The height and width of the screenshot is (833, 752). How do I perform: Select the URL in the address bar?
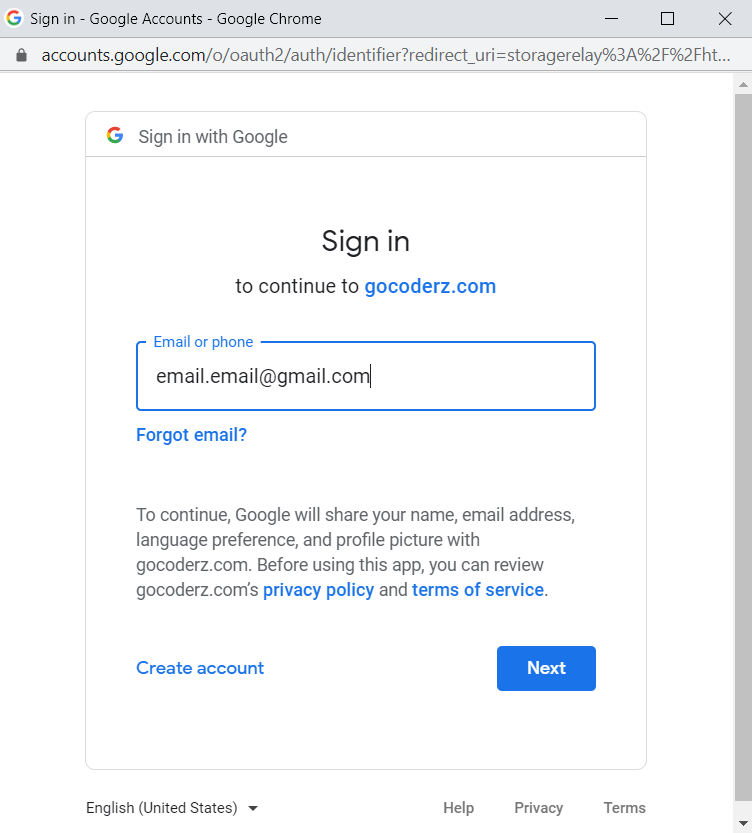tap(385, 55)
